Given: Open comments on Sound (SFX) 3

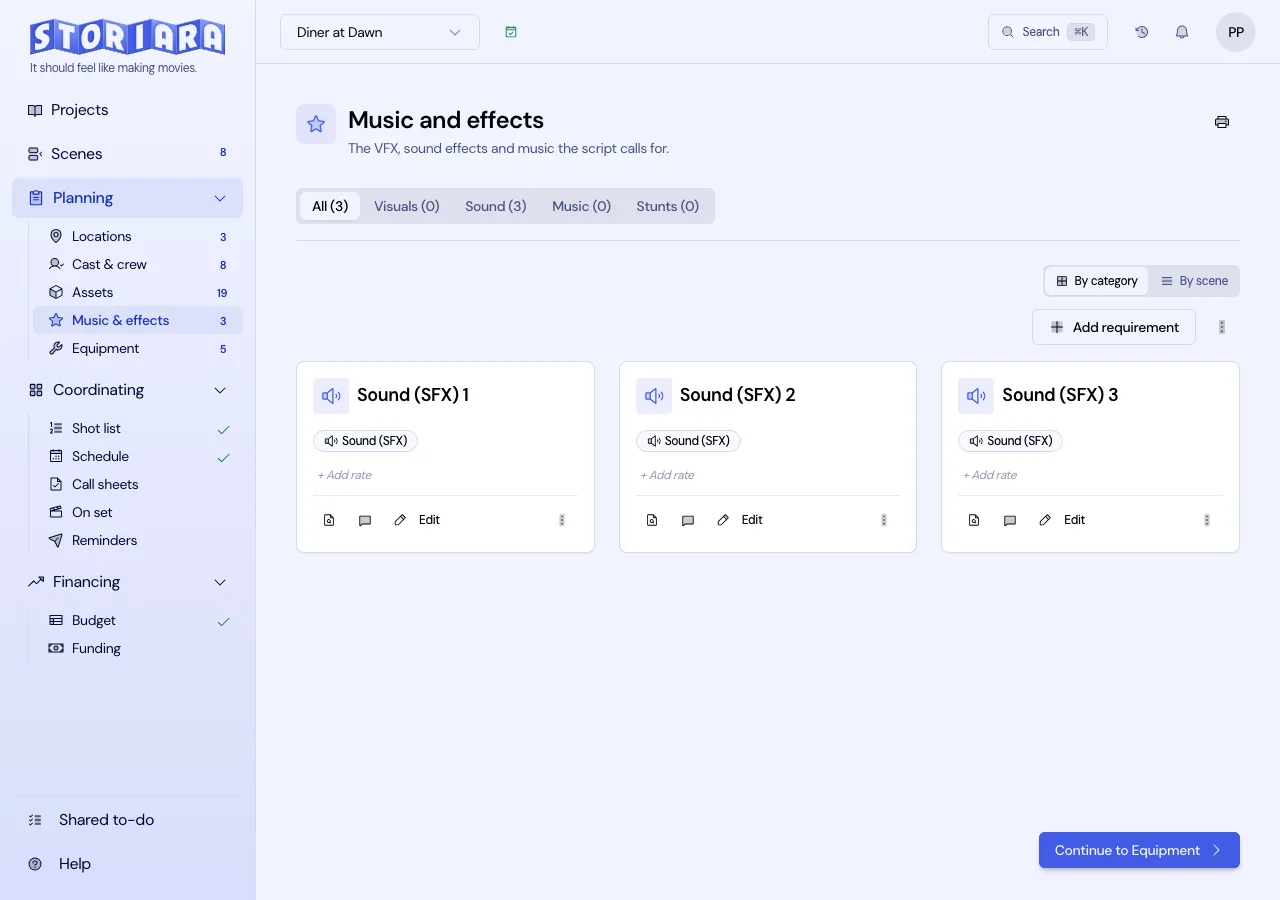Looking at the screenshot, I should (1010, 520).
